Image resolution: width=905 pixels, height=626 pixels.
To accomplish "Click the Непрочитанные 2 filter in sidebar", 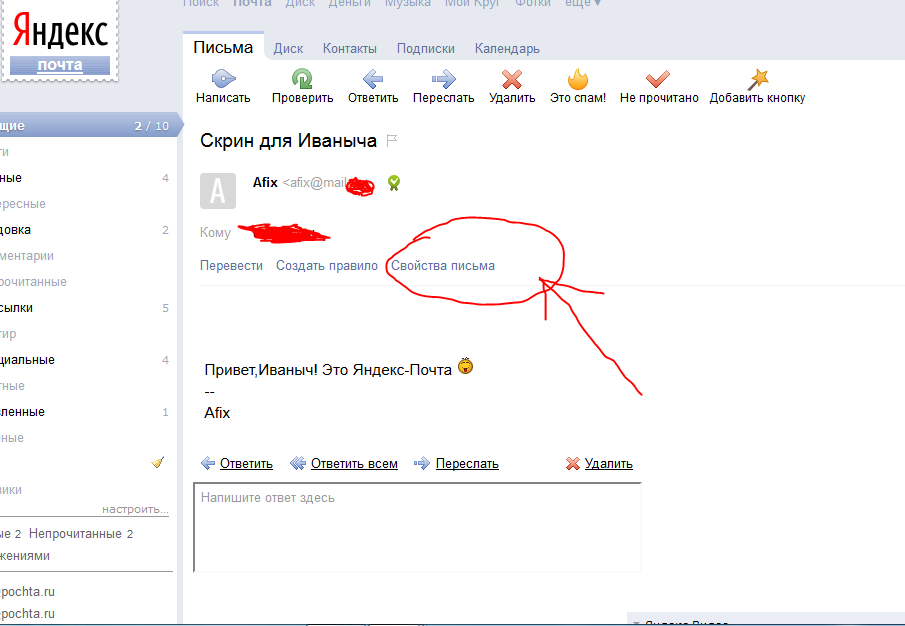I will pos(81,534).
